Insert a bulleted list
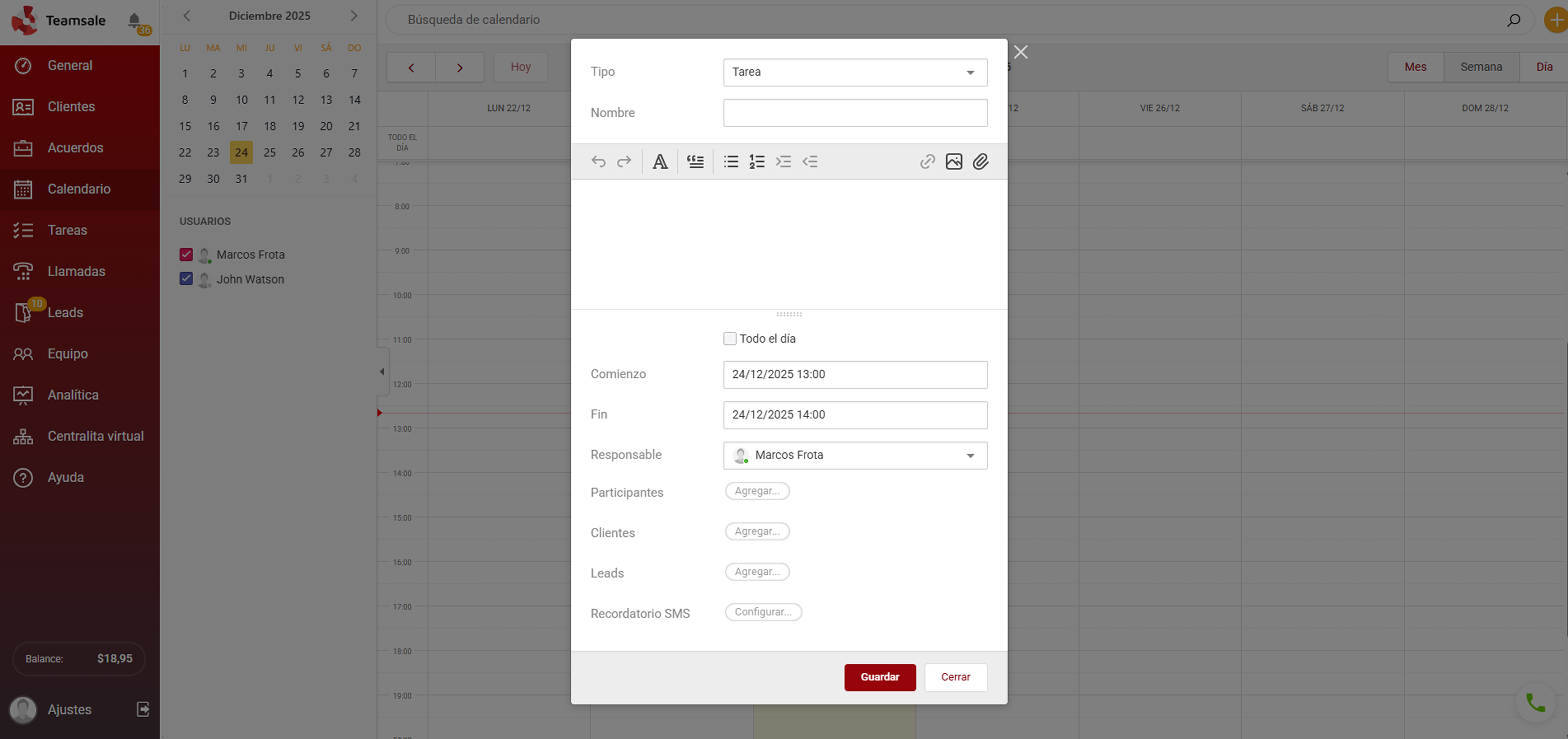This screenshot has width=1568, height=739. point(730,161)
